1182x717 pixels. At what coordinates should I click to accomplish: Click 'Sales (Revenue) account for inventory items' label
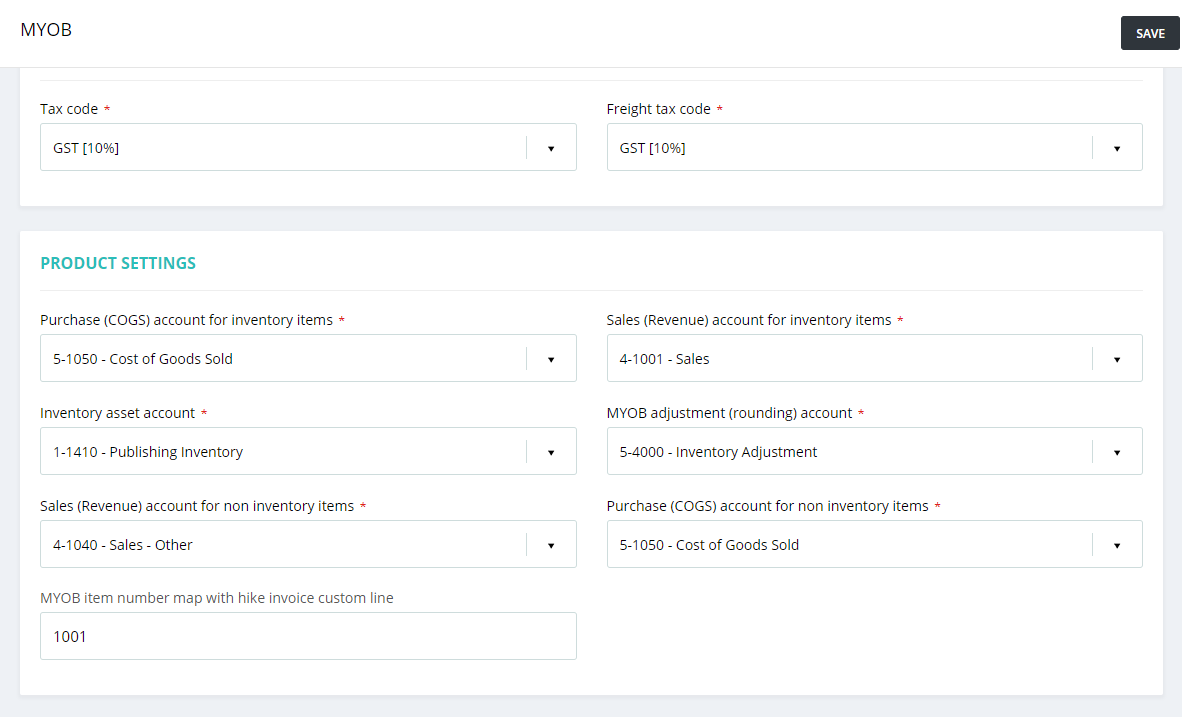click(749, 320)
